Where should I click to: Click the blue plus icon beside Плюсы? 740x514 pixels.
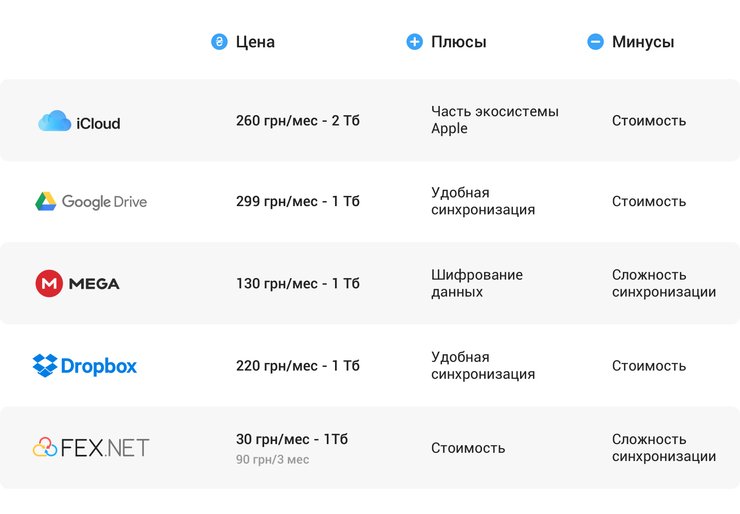415,42
